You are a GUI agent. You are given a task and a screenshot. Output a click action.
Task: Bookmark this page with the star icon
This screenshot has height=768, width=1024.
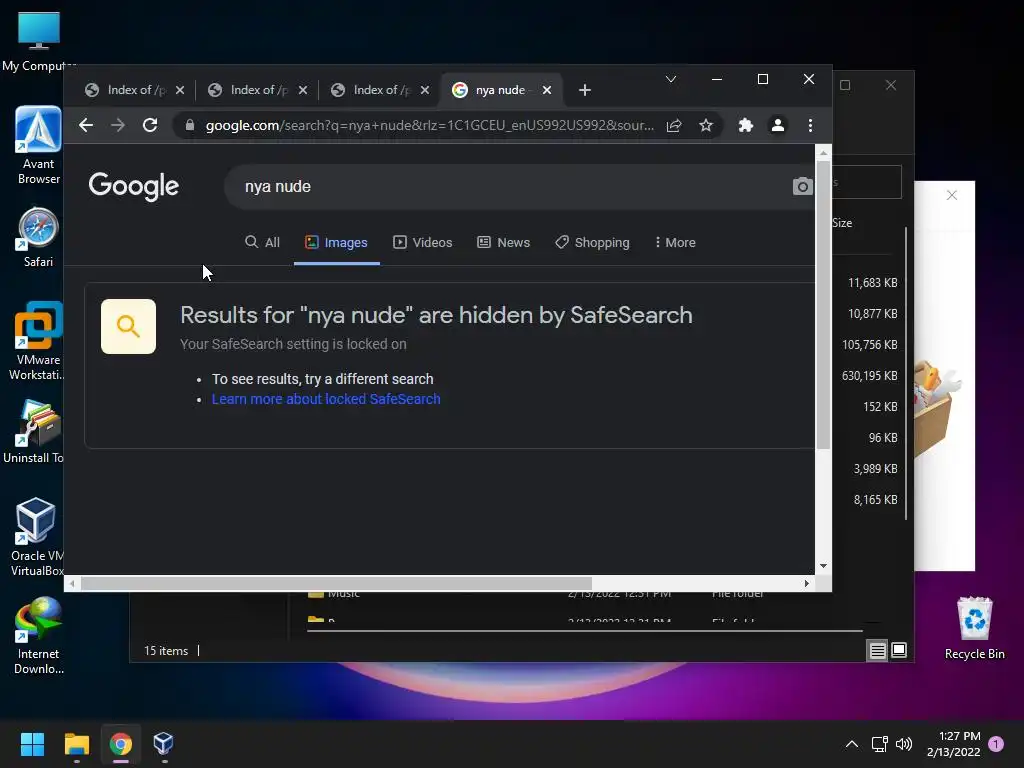706,125
